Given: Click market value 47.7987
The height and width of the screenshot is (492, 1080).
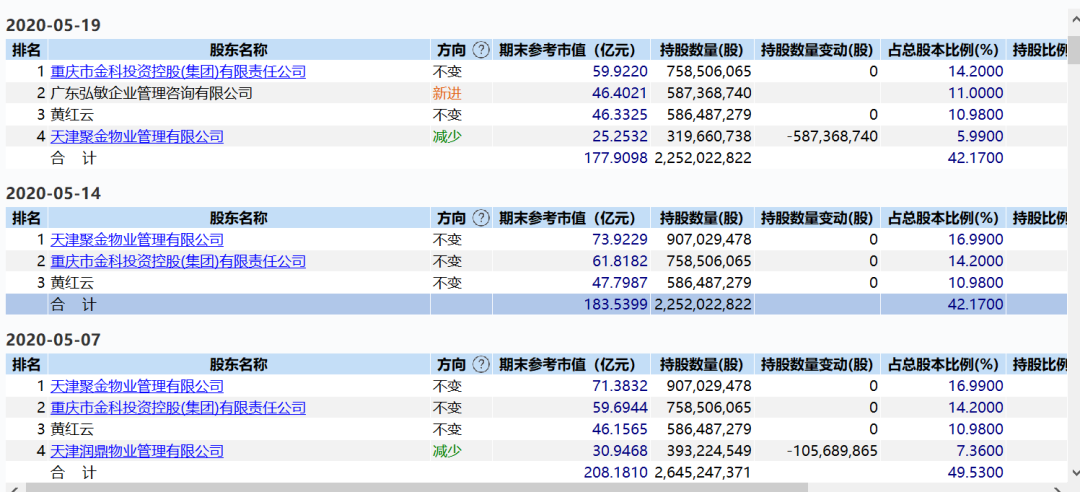Looking at the screenshot, I should tap(621, 283).
